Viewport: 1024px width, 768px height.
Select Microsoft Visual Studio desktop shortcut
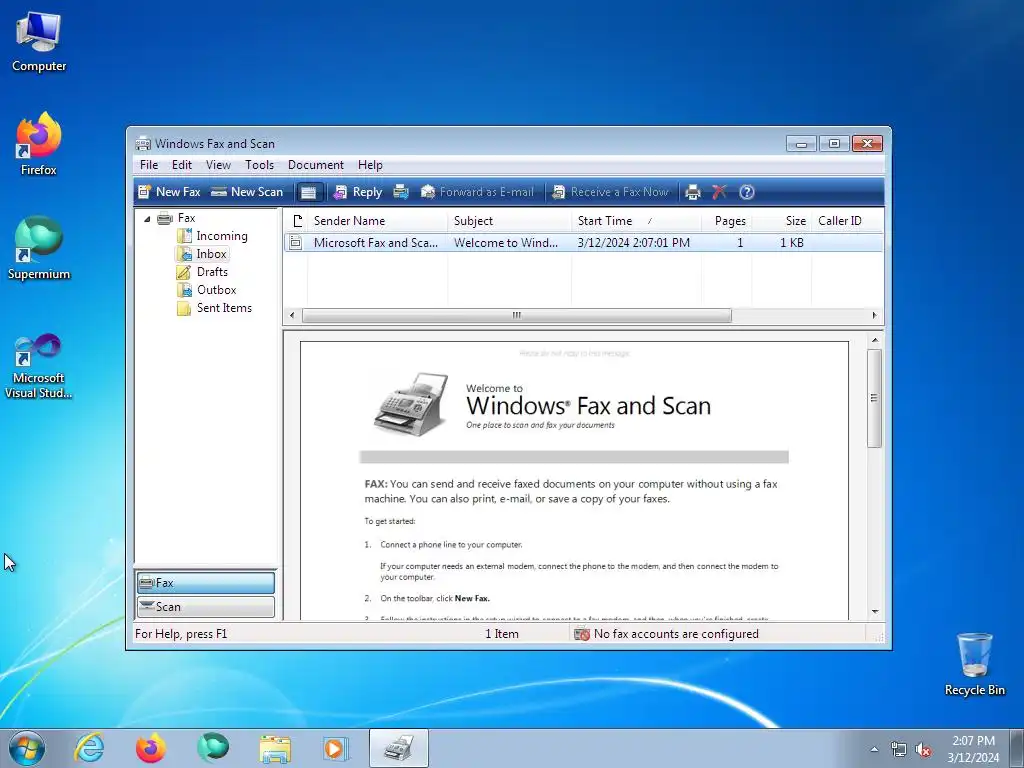pyautogui.click(x=39, y=366)
